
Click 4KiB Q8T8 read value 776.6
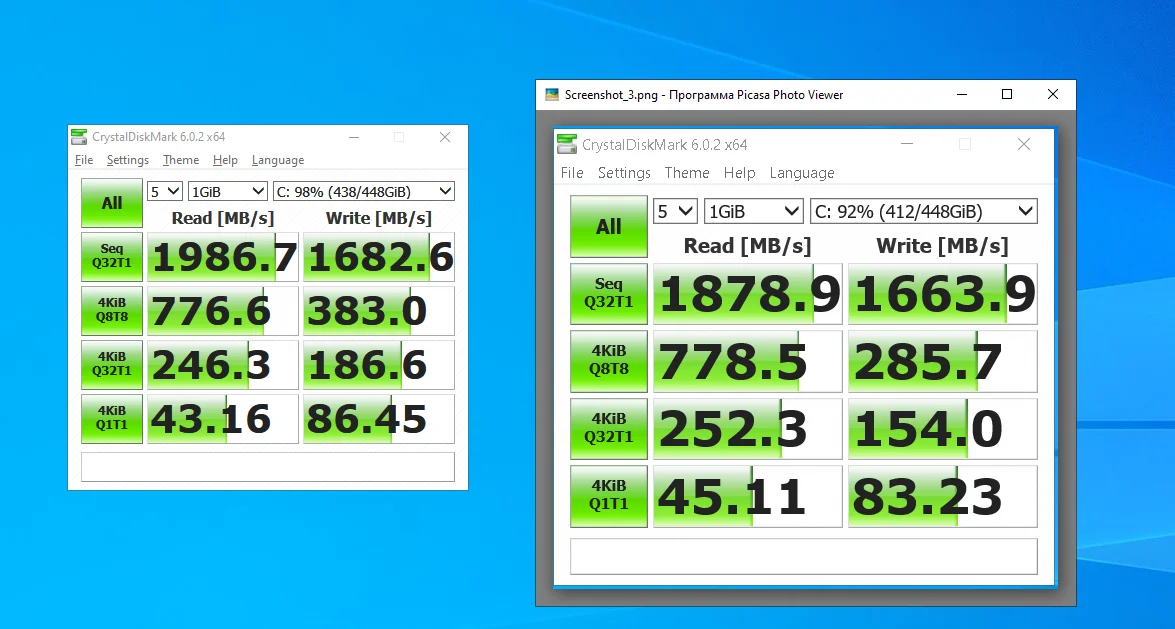(223, 311)
